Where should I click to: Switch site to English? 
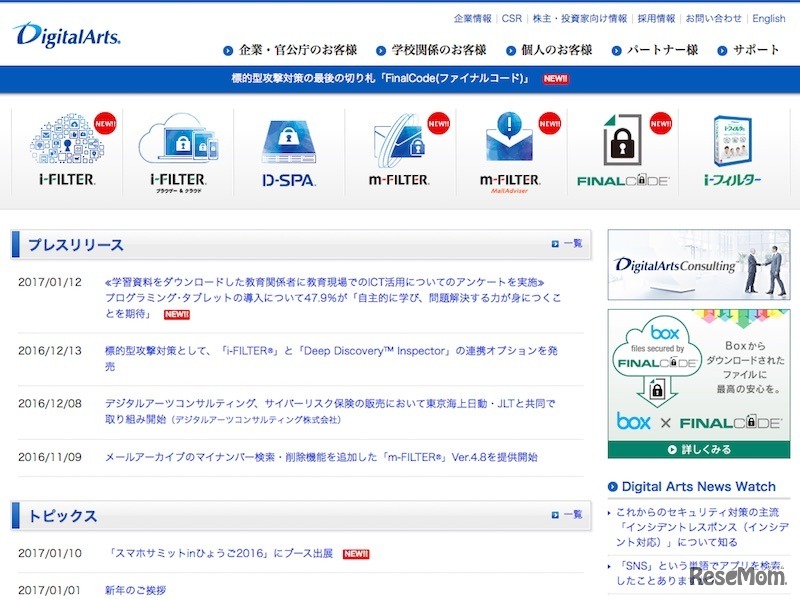(769, 18)
